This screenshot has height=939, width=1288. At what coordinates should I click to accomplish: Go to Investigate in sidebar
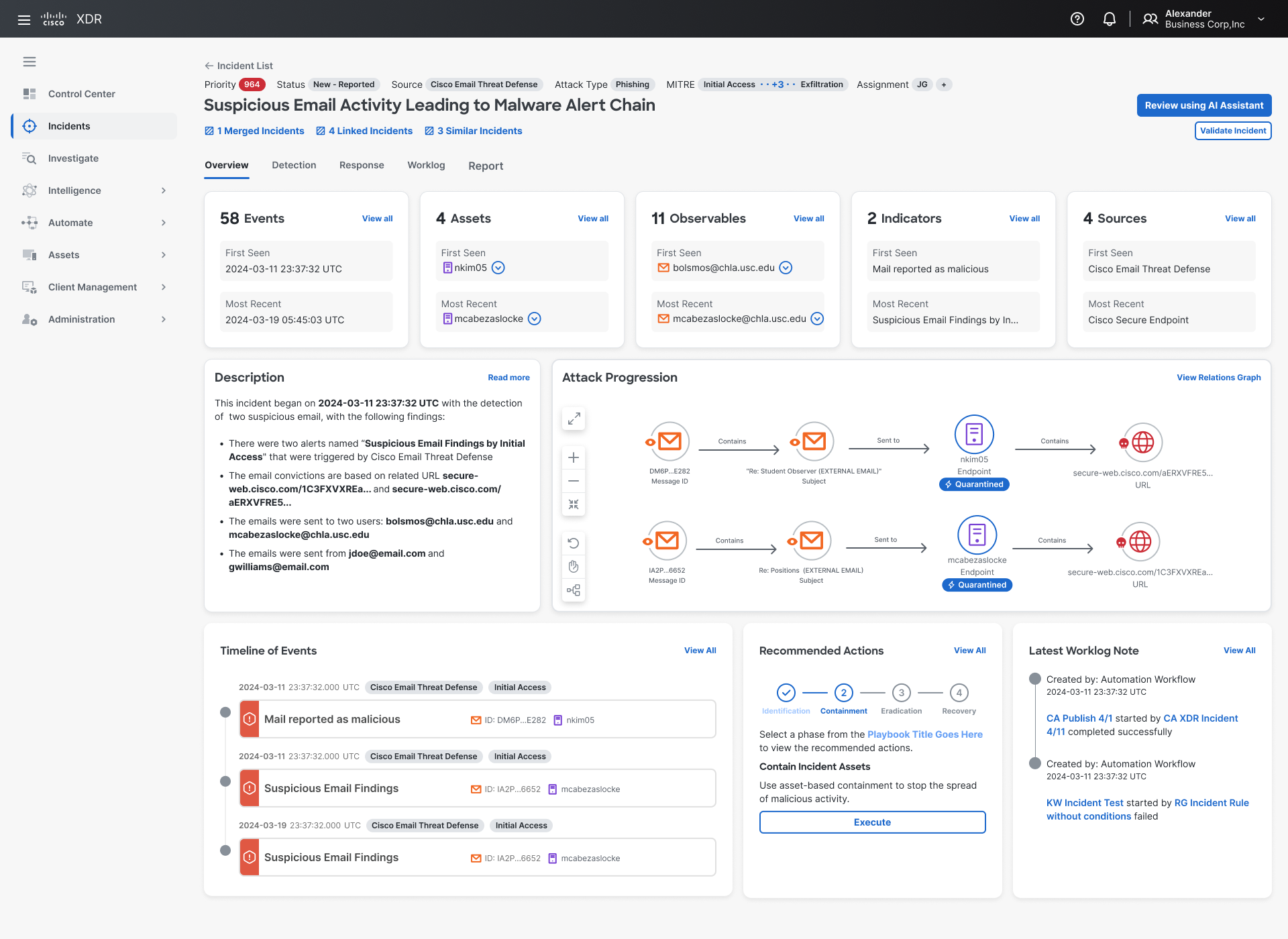(94, 158)
